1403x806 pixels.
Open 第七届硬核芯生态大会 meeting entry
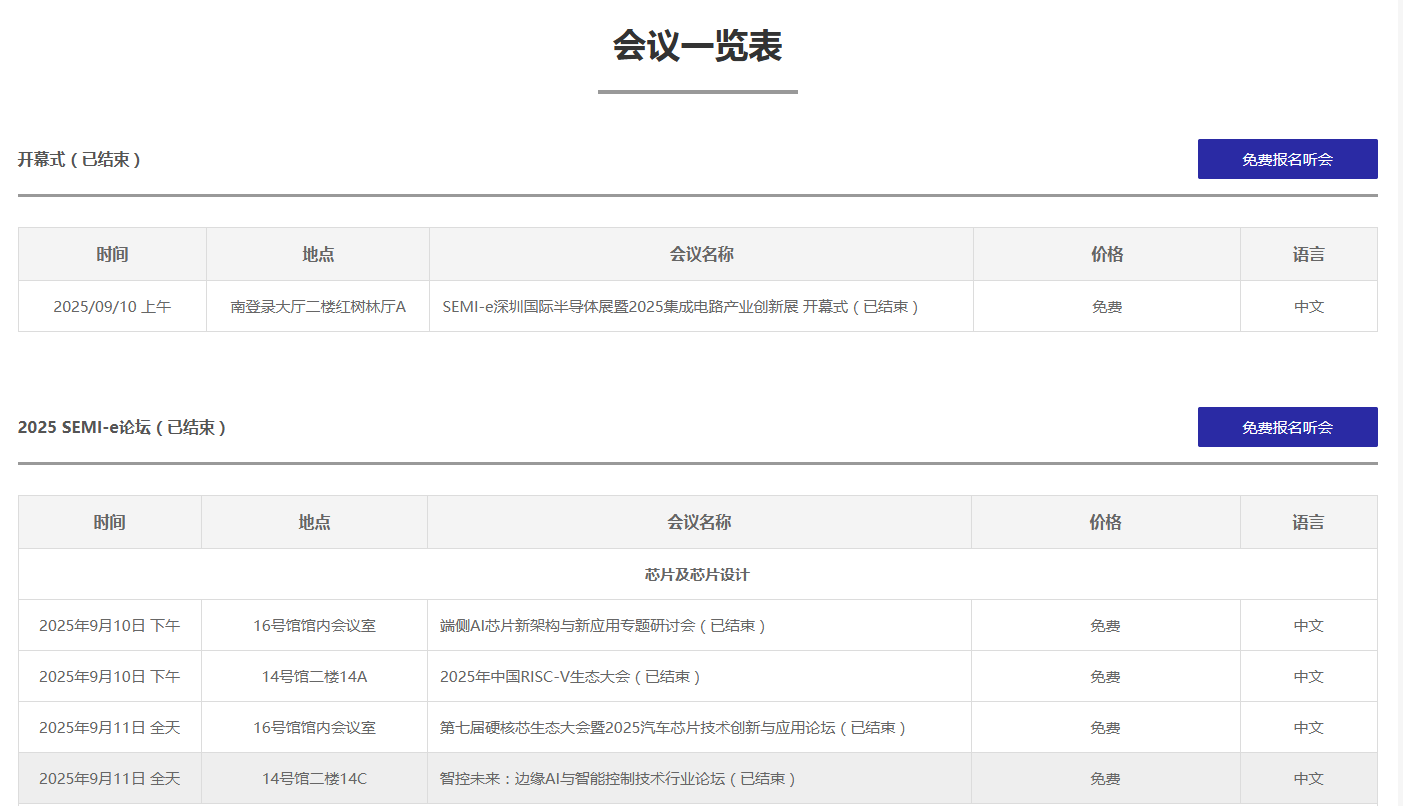click(x=672, y=728)
